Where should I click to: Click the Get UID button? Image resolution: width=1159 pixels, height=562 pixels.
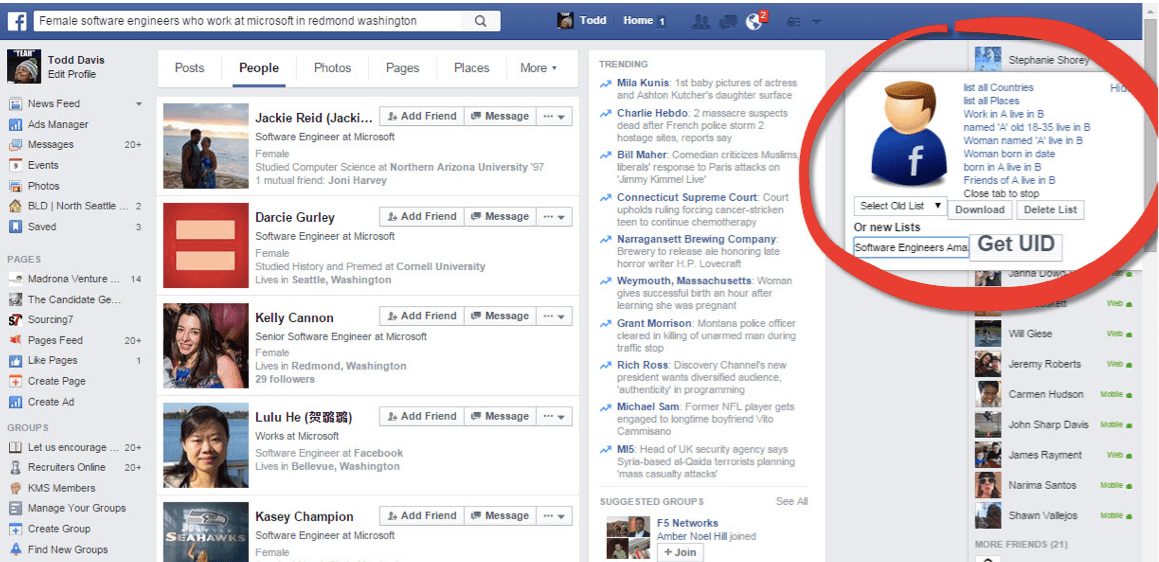[1015, 244]
